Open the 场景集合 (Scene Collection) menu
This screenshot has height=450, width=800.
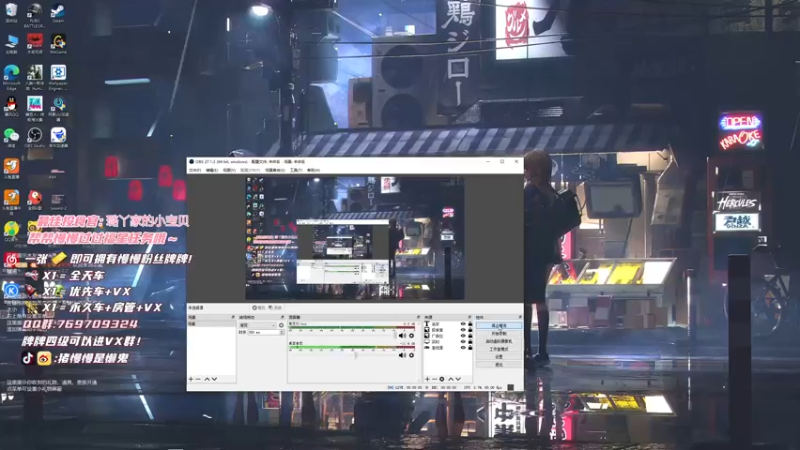pyautogui.click(x=274, y=170)
